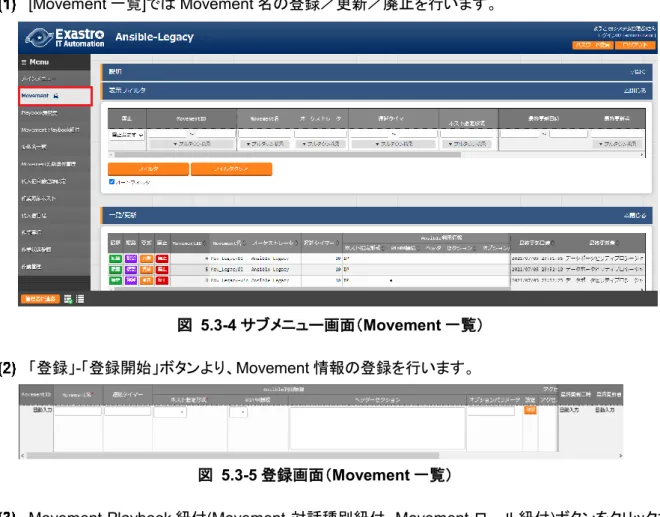Image resolution: width=660 pixels, height=517 pixels.
Task: Click orange button in Pav_Legacy02 row
Action: (x=146, y=269)
